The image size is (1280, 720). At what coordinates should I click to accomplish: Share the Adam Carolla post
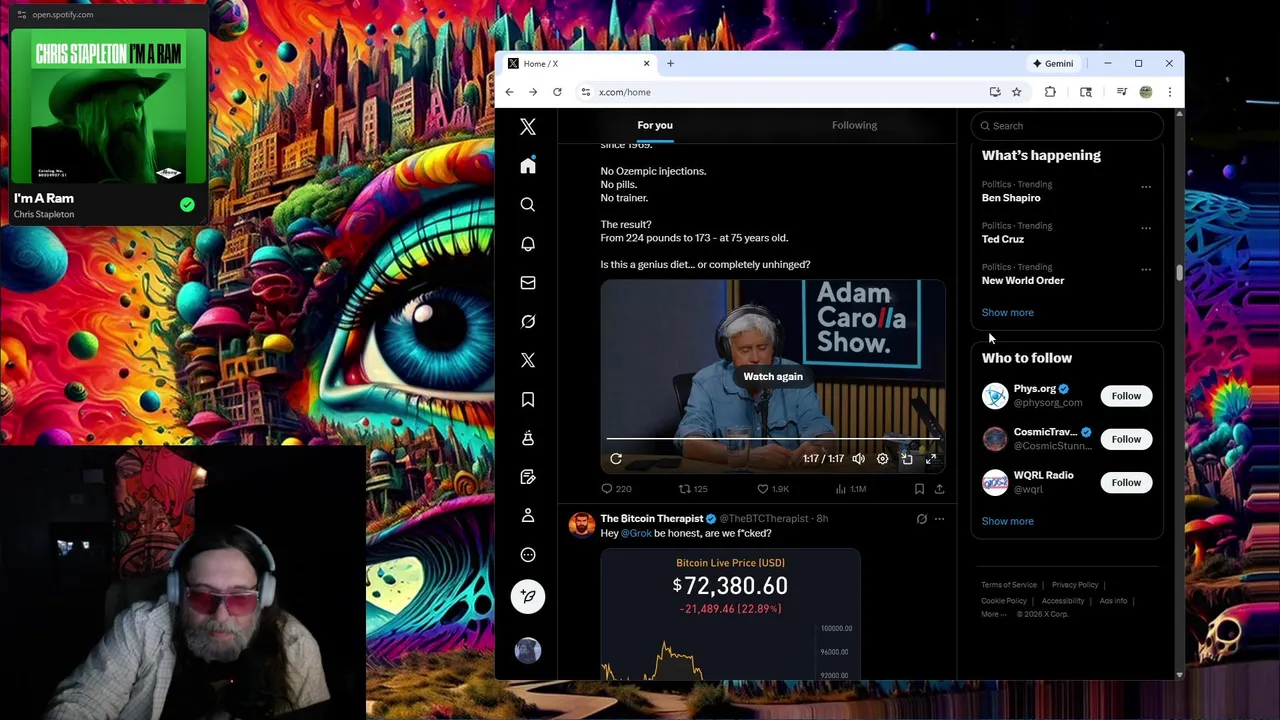[x=939, y=489]
